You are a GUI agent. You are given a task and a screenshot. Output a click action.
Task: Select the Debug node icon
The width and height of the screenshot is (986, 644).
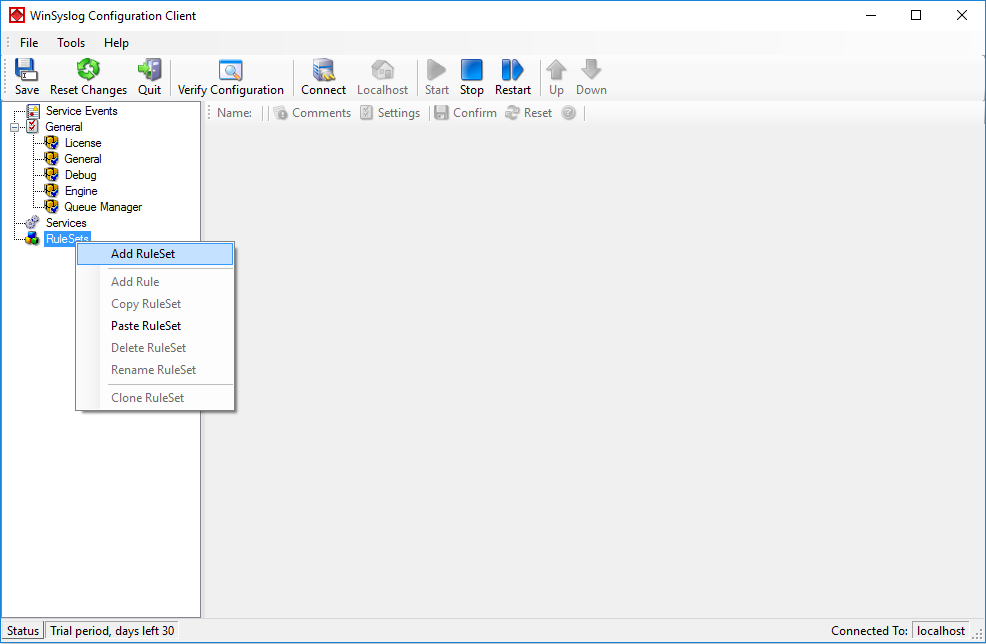click(52, 175)
